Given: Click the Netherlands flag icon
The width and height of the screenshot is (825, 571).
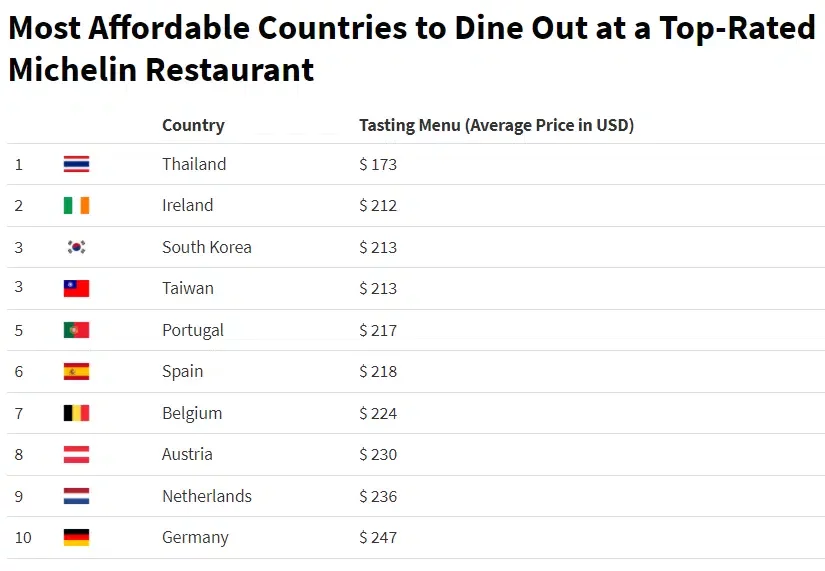Looking at the screenshot, I should point(76,496).
